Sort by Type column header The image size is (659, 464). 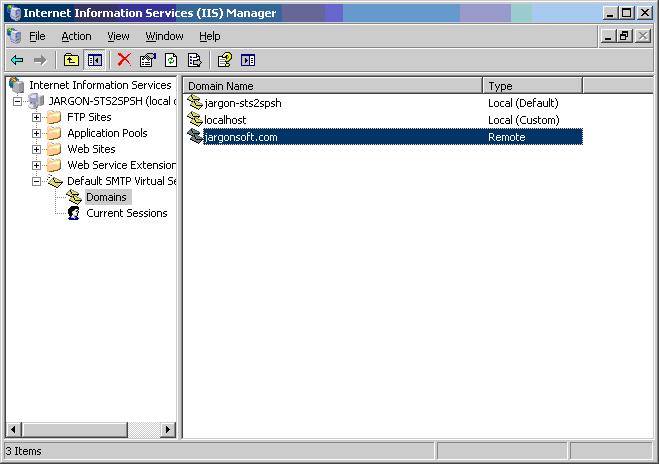[532, 86]
